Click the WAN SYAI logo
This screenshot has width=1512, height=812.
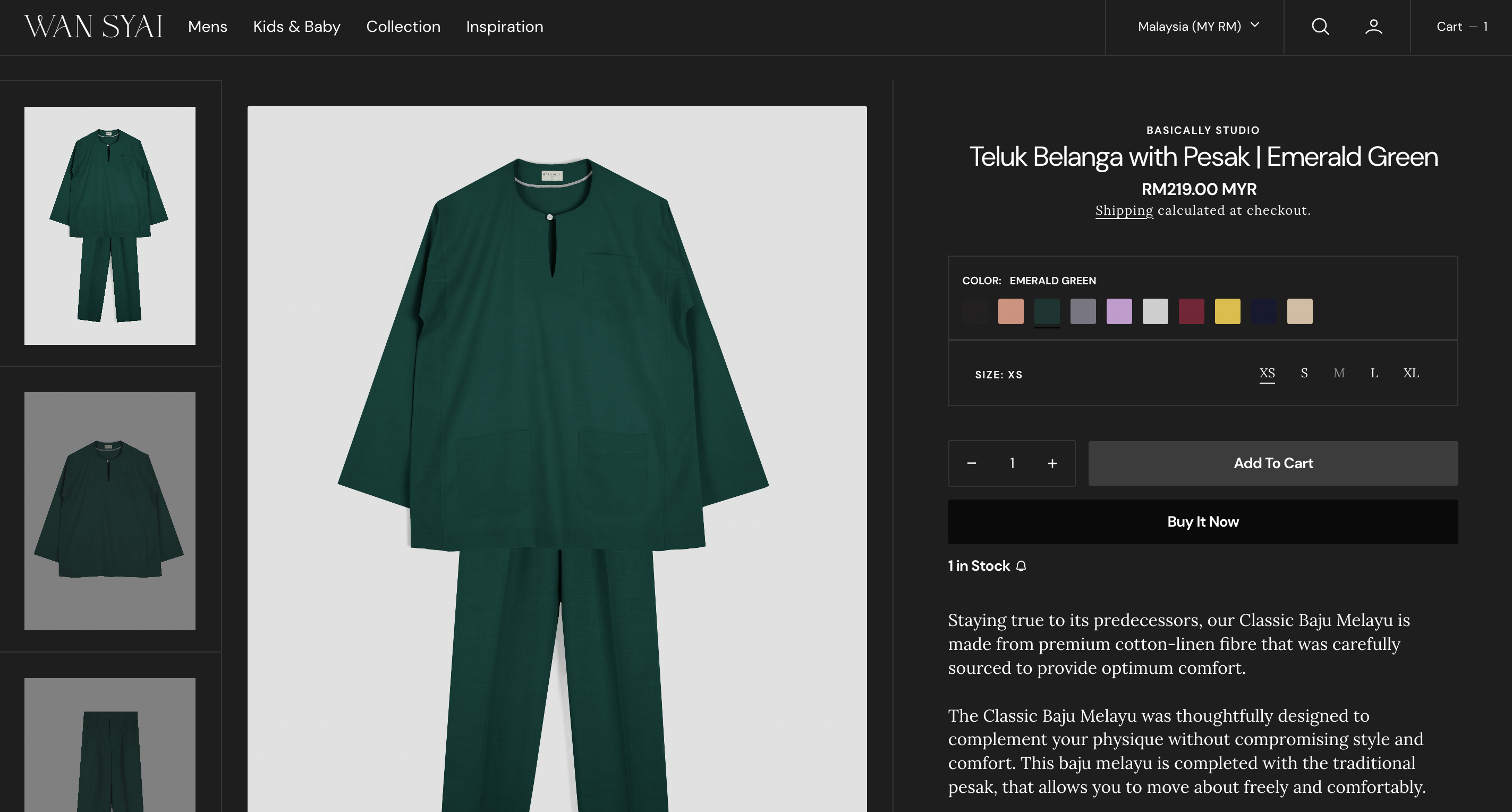pyautogui.click(x=93, y=27)
